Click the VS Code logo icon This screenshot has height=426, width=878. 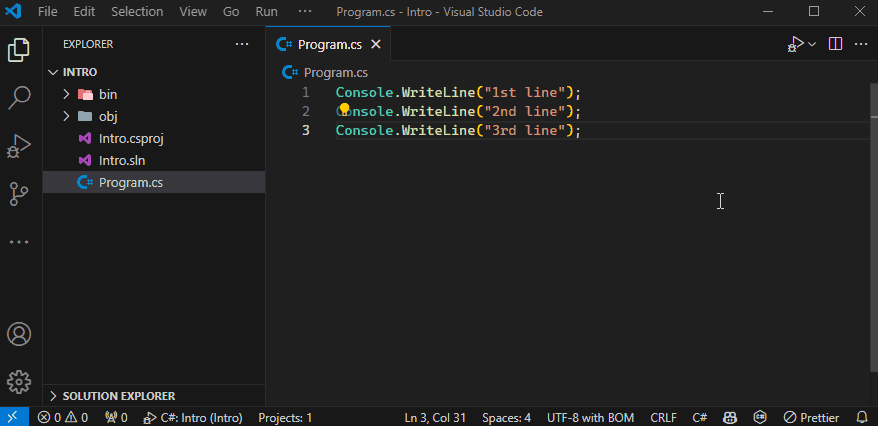[x=13, y=12]
